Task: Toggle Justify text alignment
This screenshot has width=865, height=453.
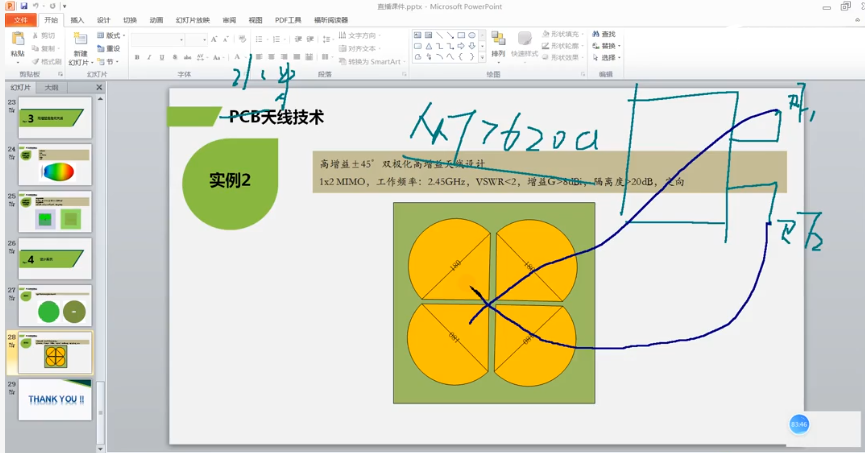Action: 297,57
